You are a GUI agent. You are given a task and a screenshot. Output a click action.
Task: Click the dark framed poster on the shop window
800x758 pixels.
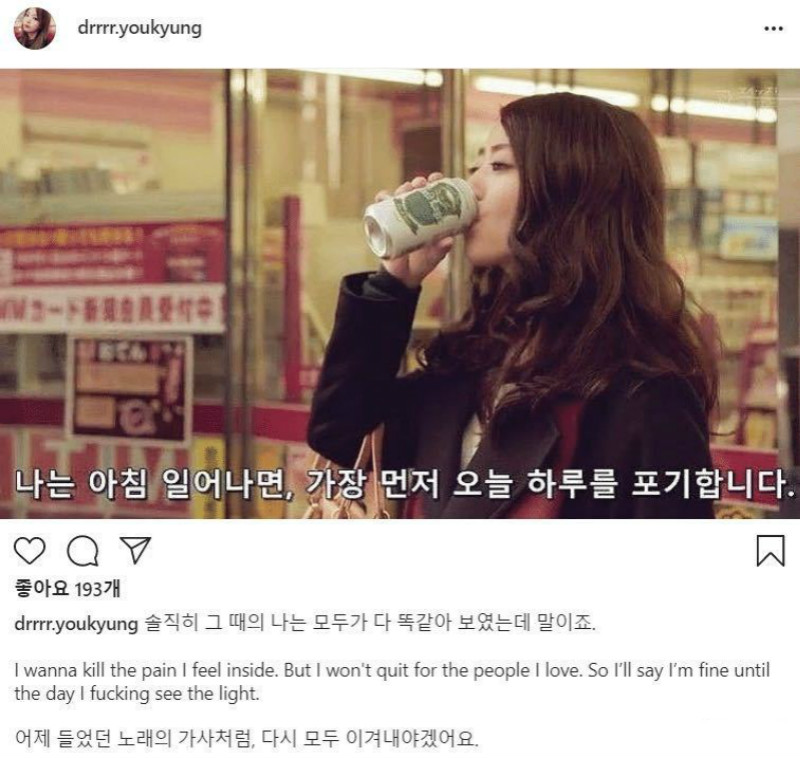(129, 388)
